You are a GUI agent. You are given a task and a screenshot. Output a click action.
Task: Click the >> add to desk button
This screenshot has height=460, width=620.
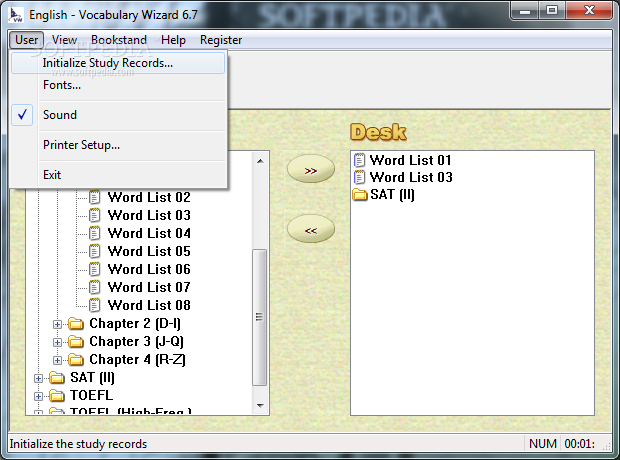pyautogui.click(x=311, y=169)
